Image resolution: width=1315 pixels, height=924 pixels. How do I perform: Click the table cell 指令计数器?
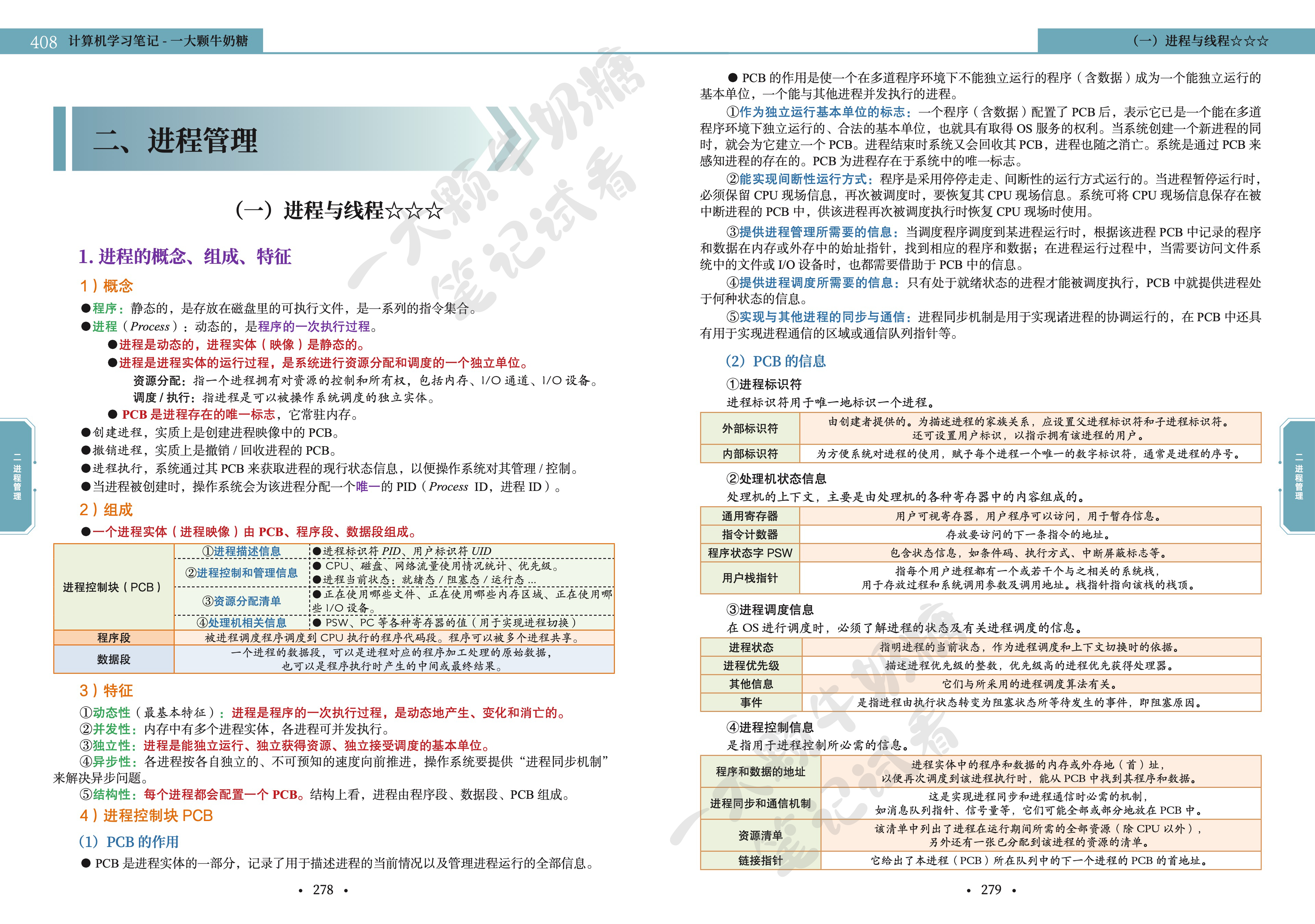750,534
